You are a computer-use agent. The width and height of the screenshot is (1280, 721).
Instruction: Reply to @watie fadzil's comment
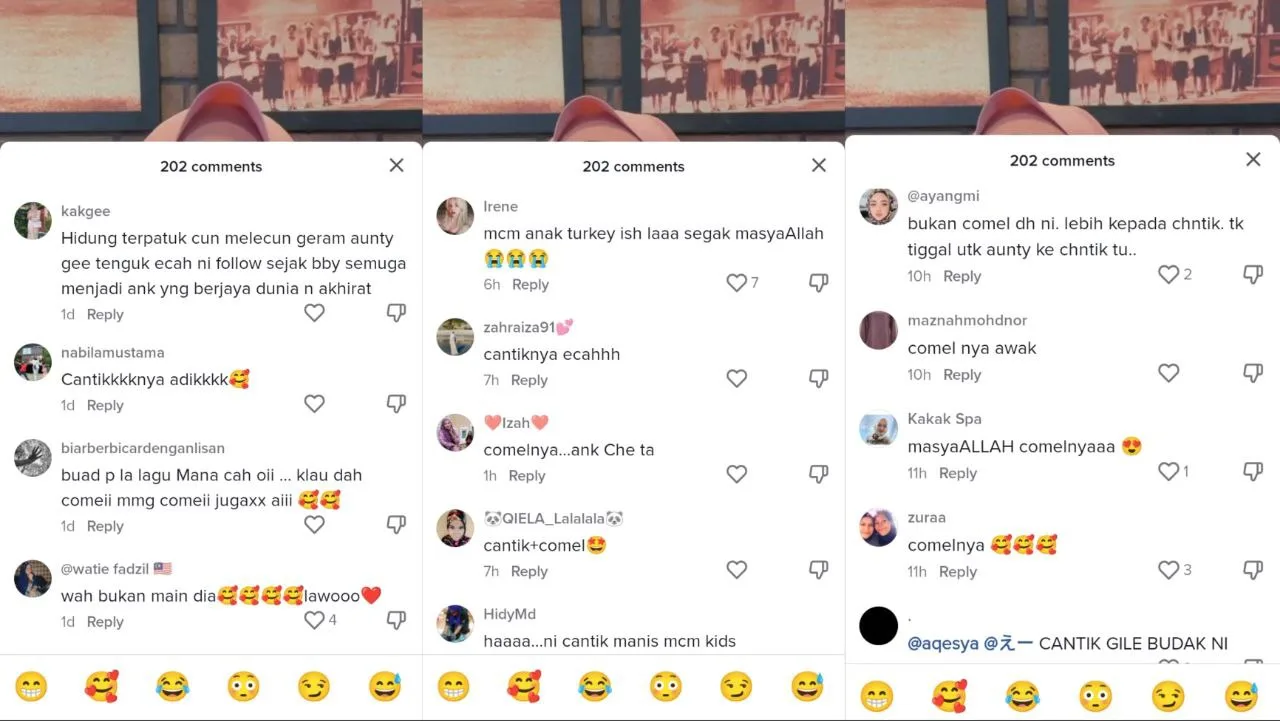[105, 621]
